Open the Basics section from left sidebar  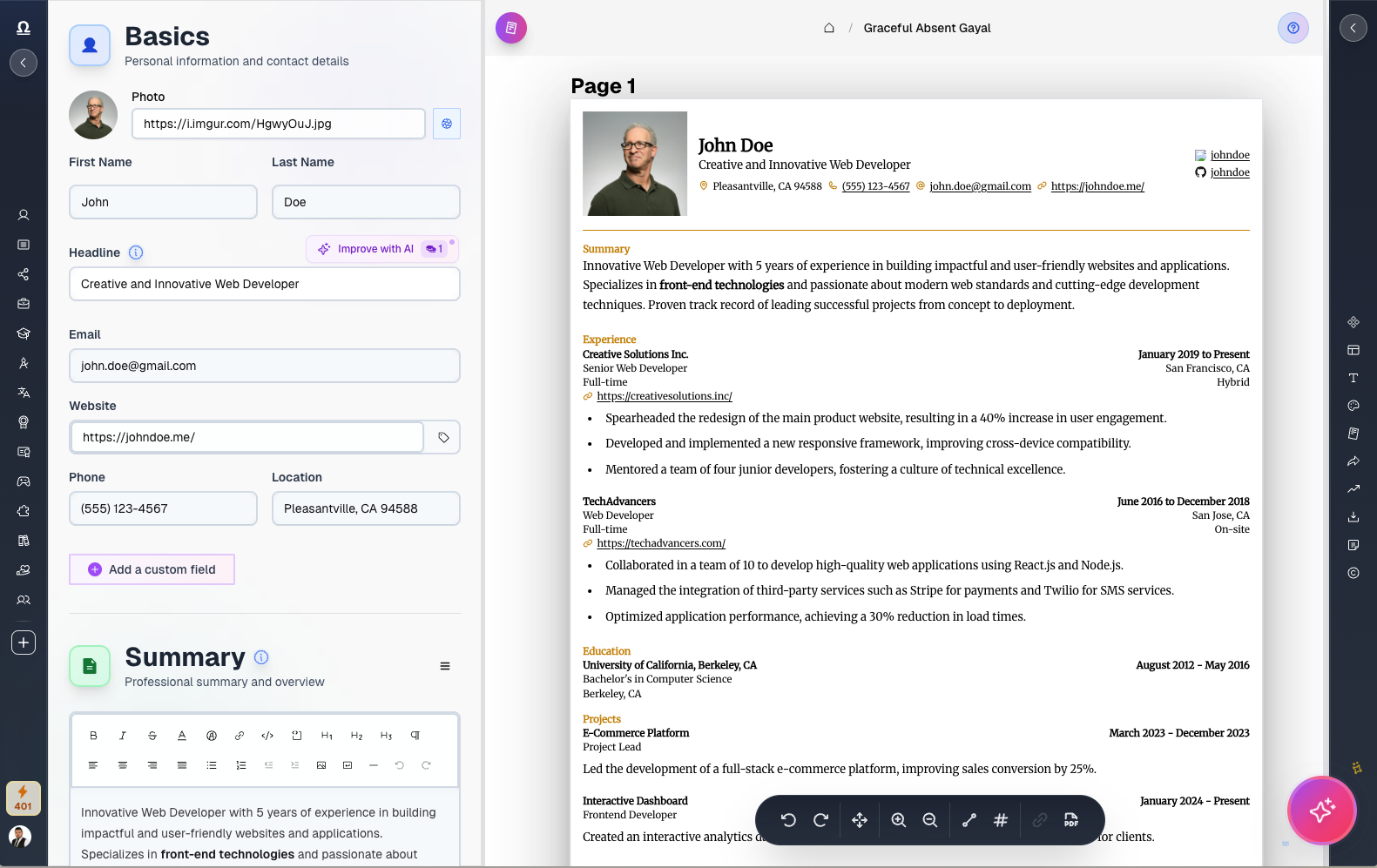click(24, 215)
